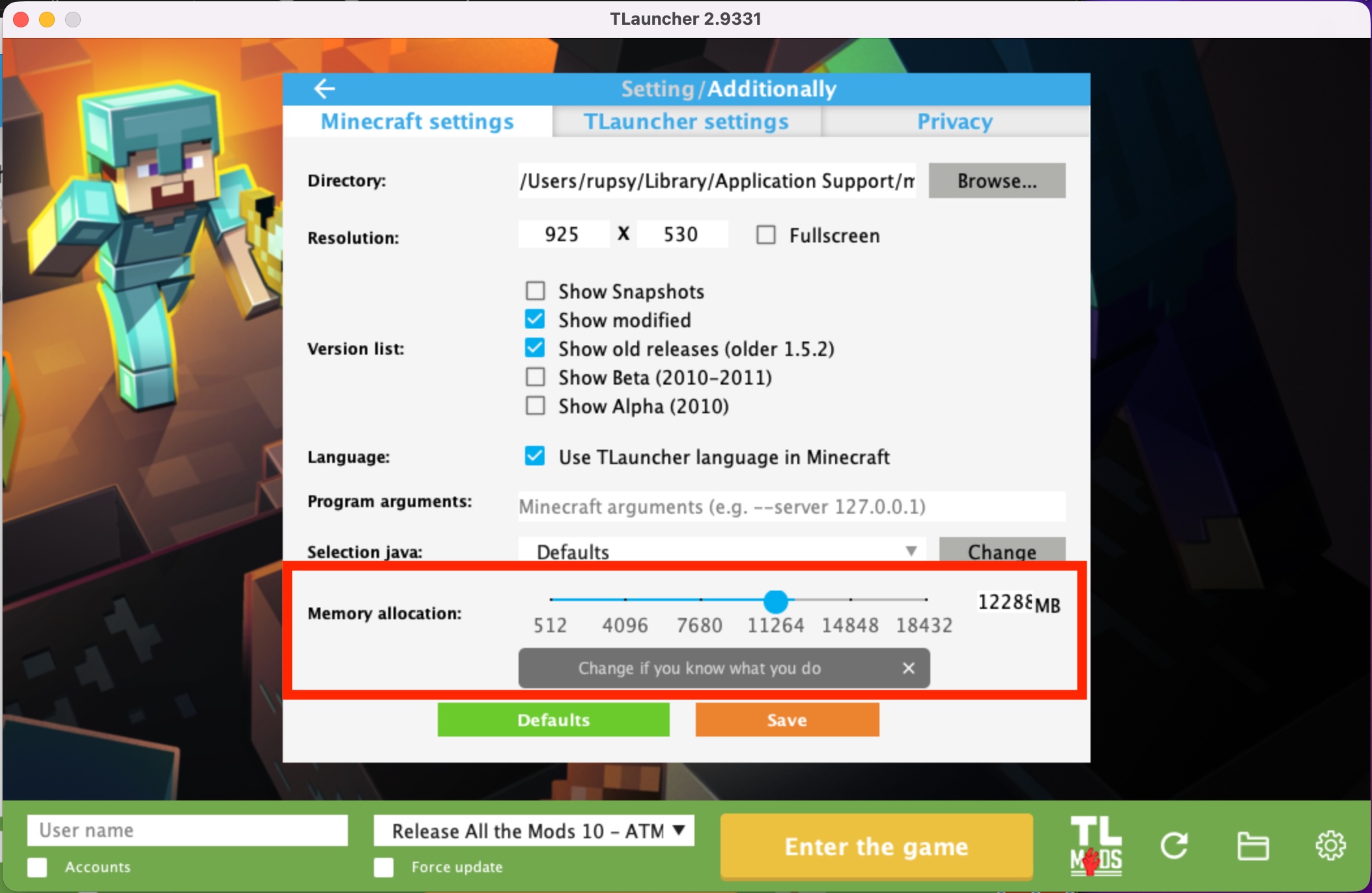Toggle Use TLauncher language in Minecraft
The height and width of the screenshot is (893, 1372).
tap(536, 456)
